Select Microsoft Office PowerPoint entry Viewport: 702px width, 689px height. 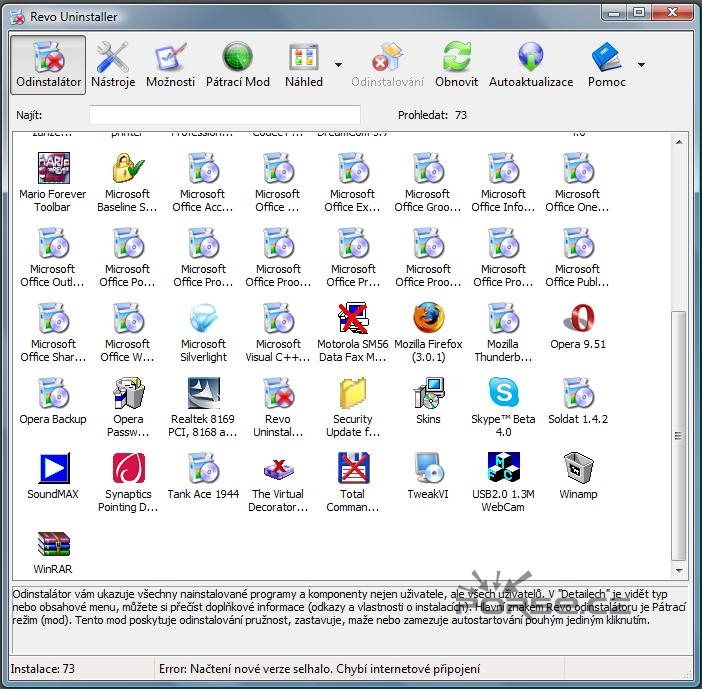click(x=128, y=257)
